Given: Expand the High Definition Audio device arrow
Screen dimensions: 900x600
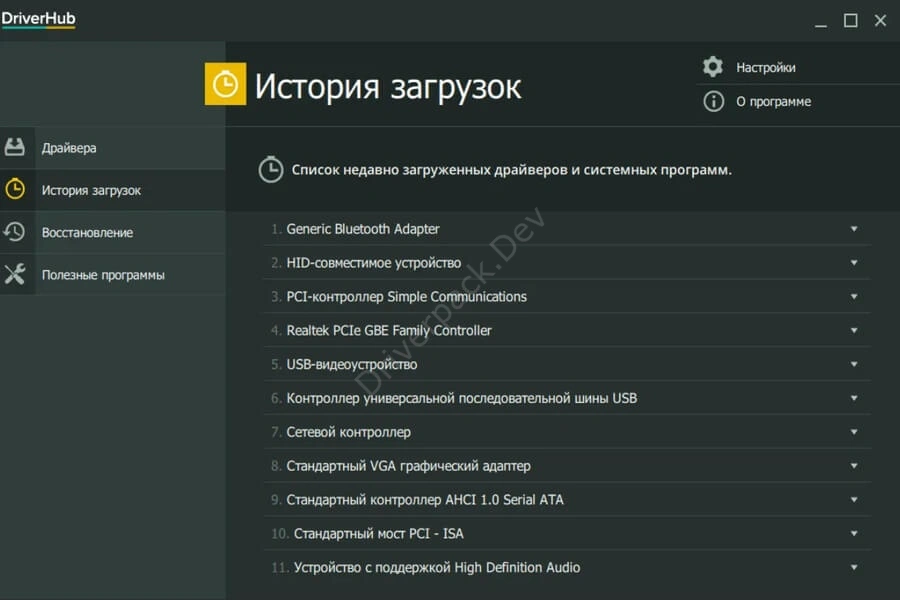Looking at the screenshot, I should (854, 568).
